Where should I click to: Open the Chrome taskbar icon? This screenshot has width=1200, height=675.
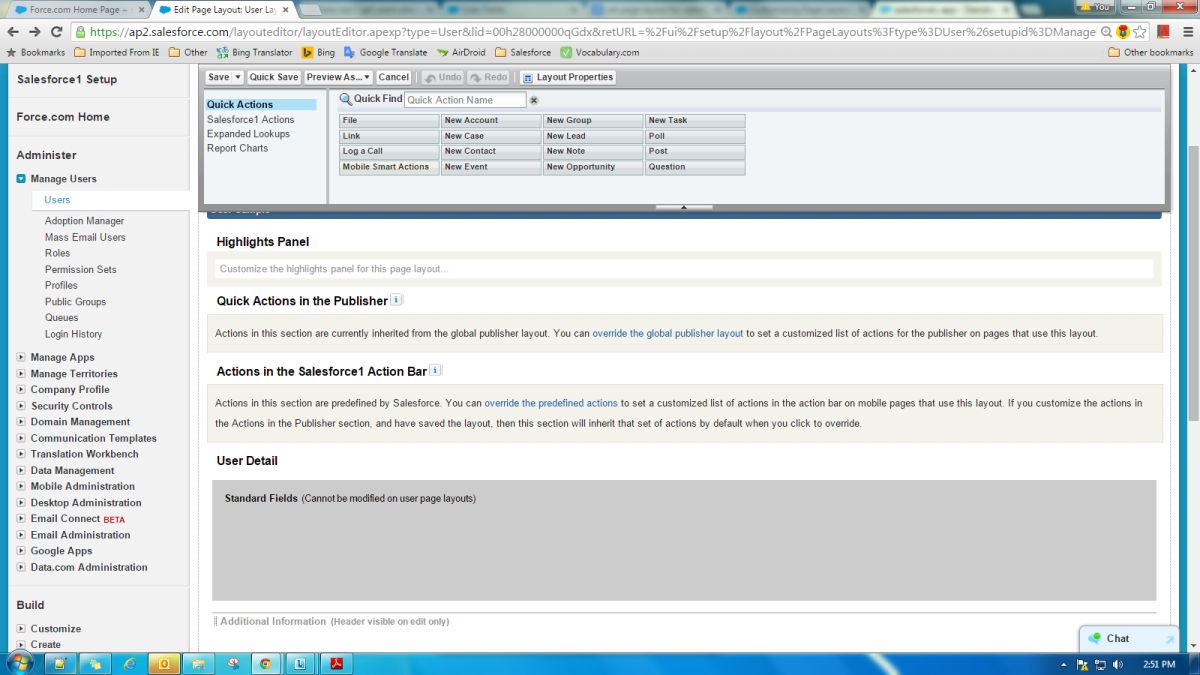pyautogui.click(x=266, y=662)
